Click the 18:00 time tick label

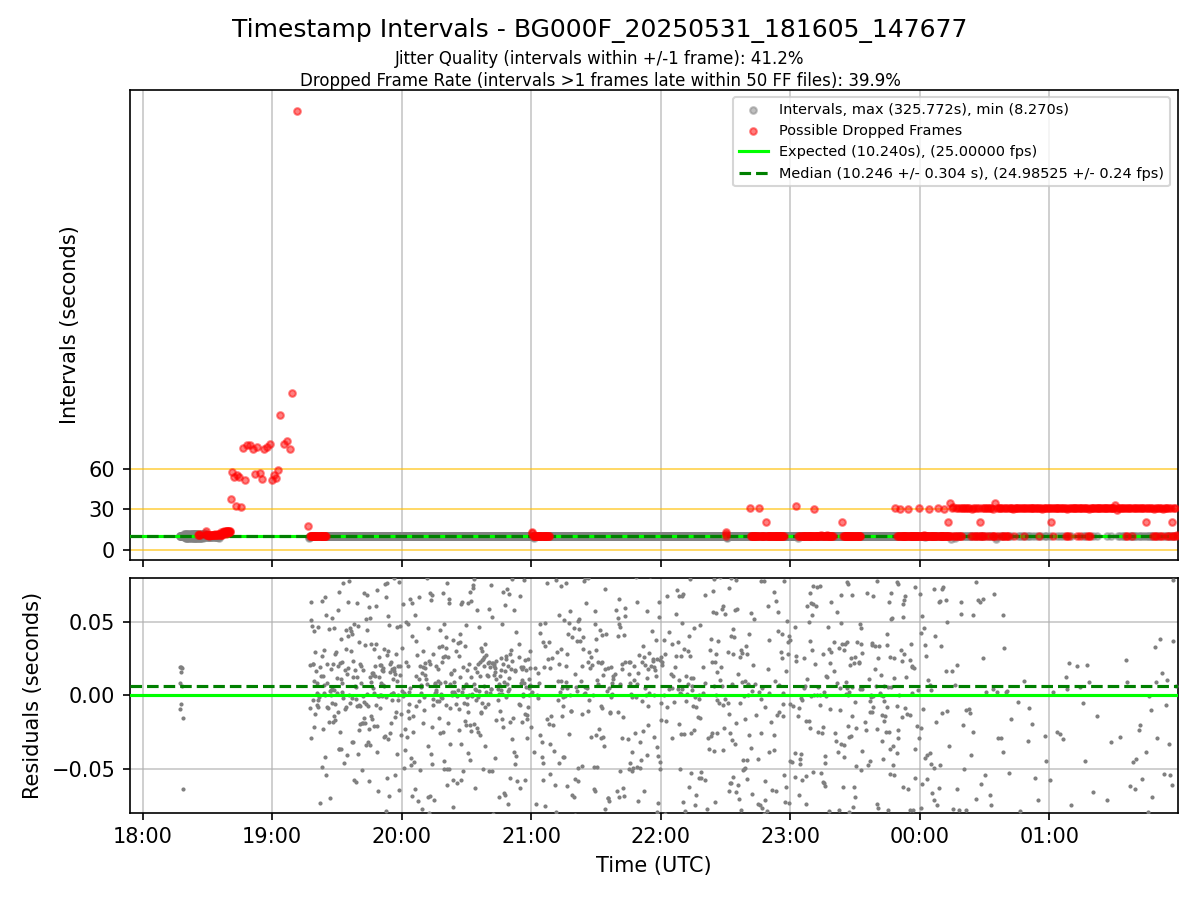click(x=143, y=833)
